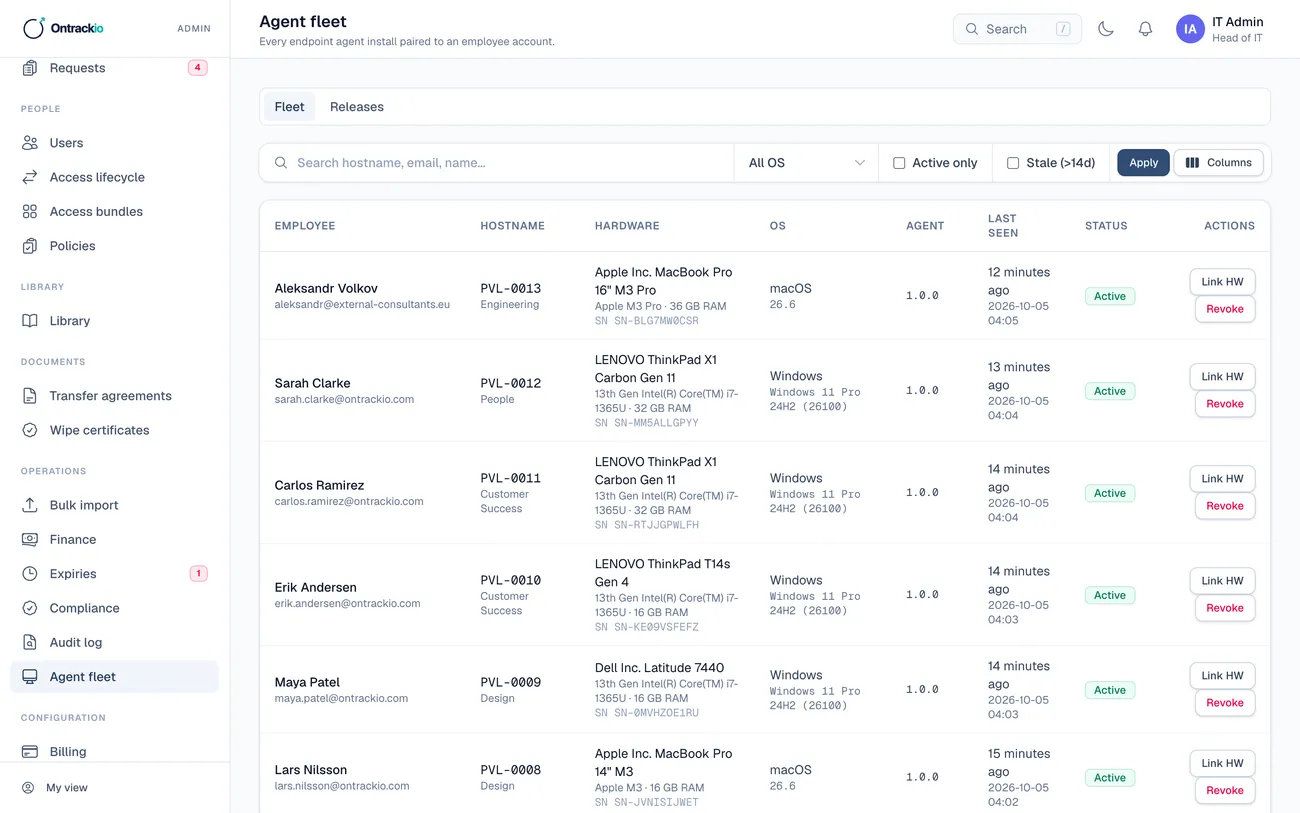
Task: Toggle dark mode with the moon icon
Action: 1106,29
